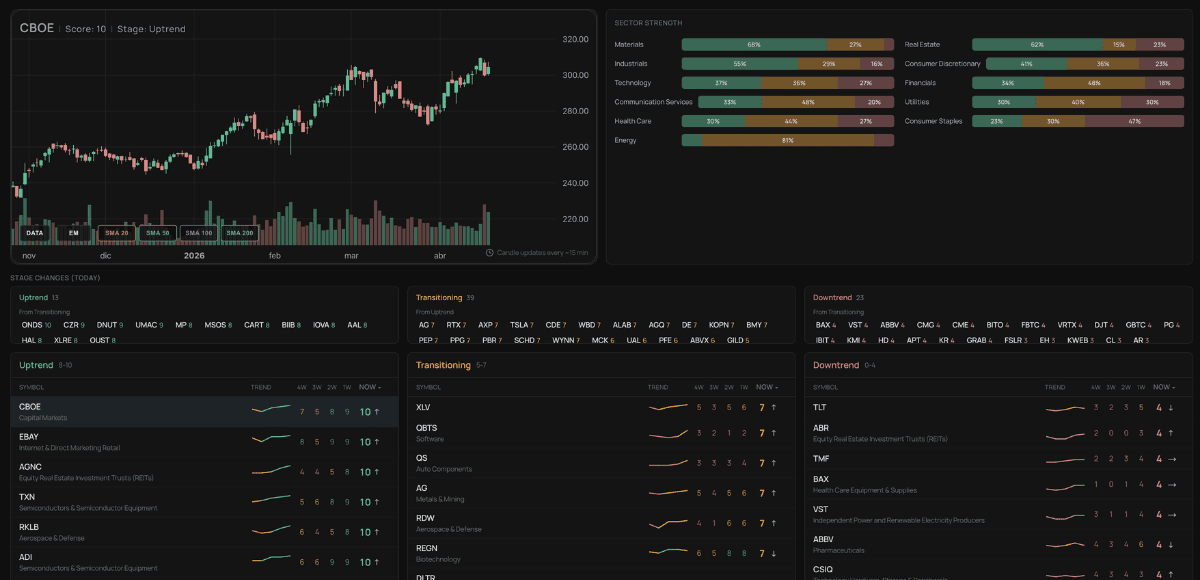Click BITO ticker in Downtrend stage changes
1200x580 pixels.
tap(999, 325)
